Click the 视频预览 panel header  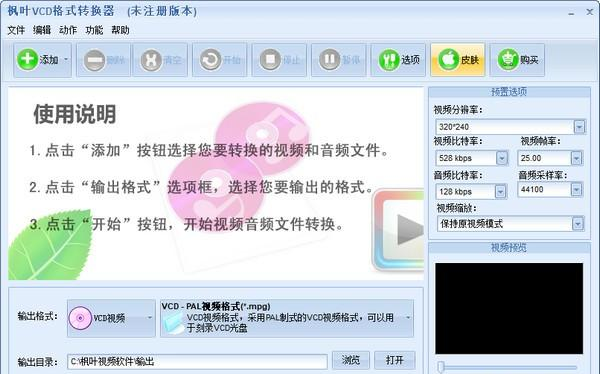tap(509, 248)
